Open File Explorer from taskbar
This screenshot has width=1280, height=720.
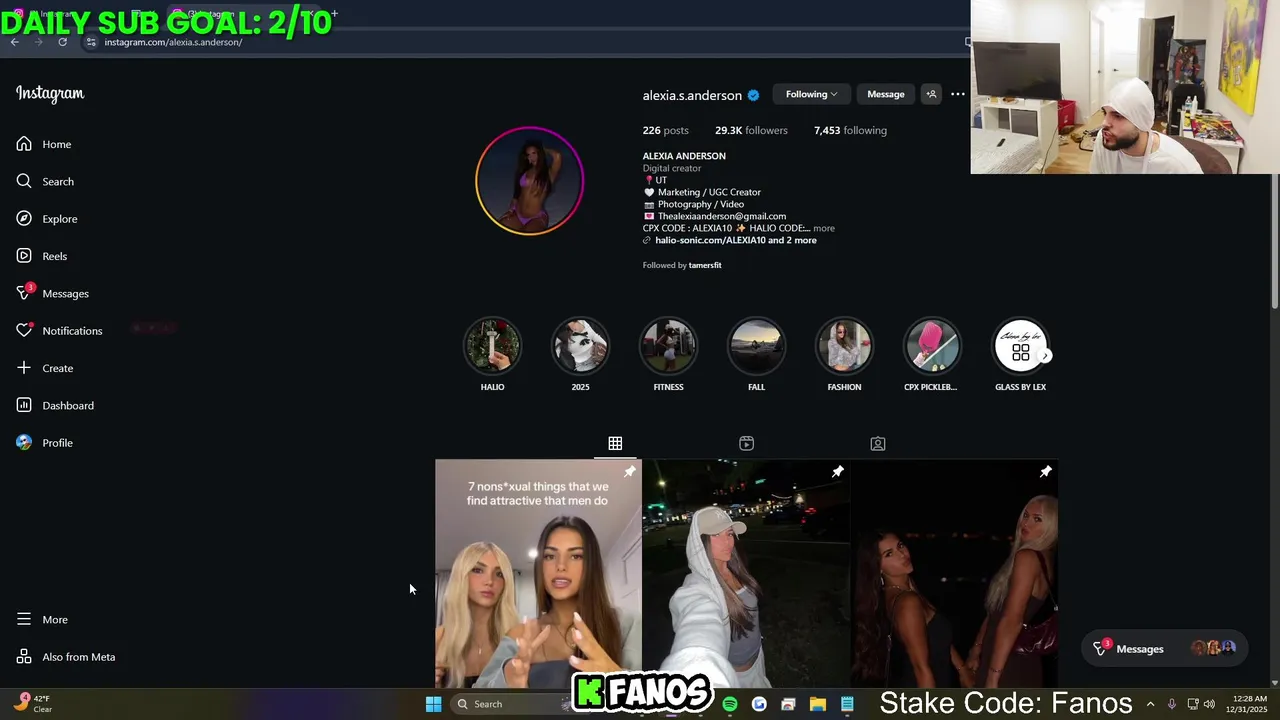(817, 704)
